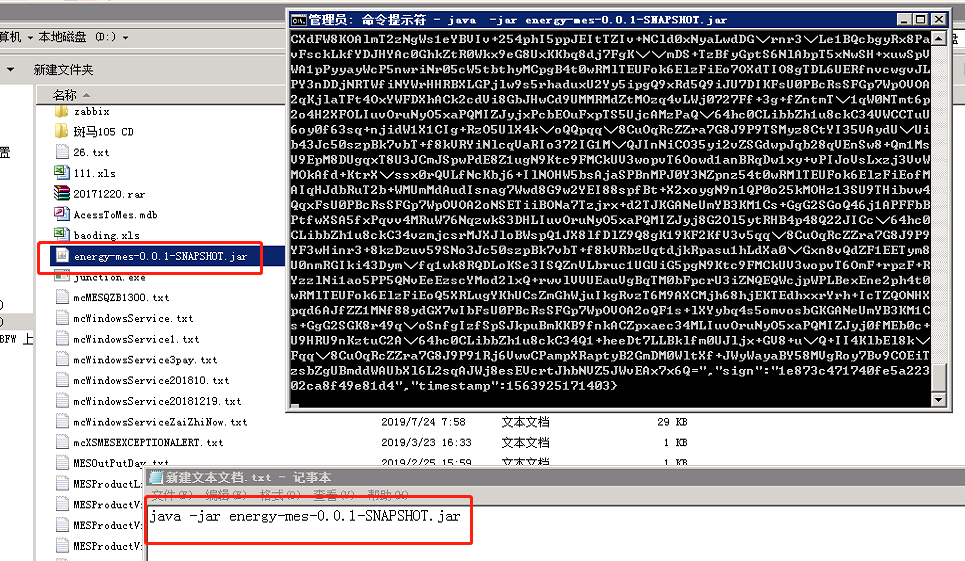Open the command prompt system menu icon
The width and height of the screenshot is (965, 561).
pos(298,20)
